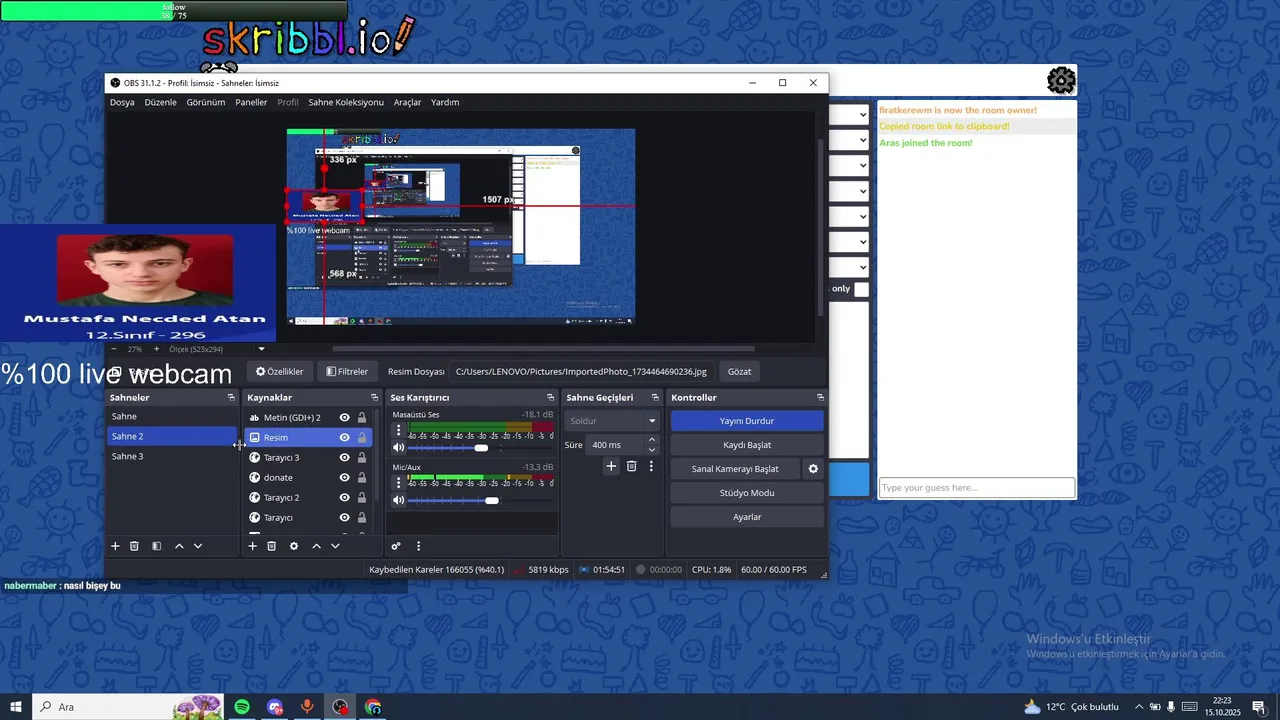Open transition properties three-dot menu

pyautogui.click(x=651, y=466)
